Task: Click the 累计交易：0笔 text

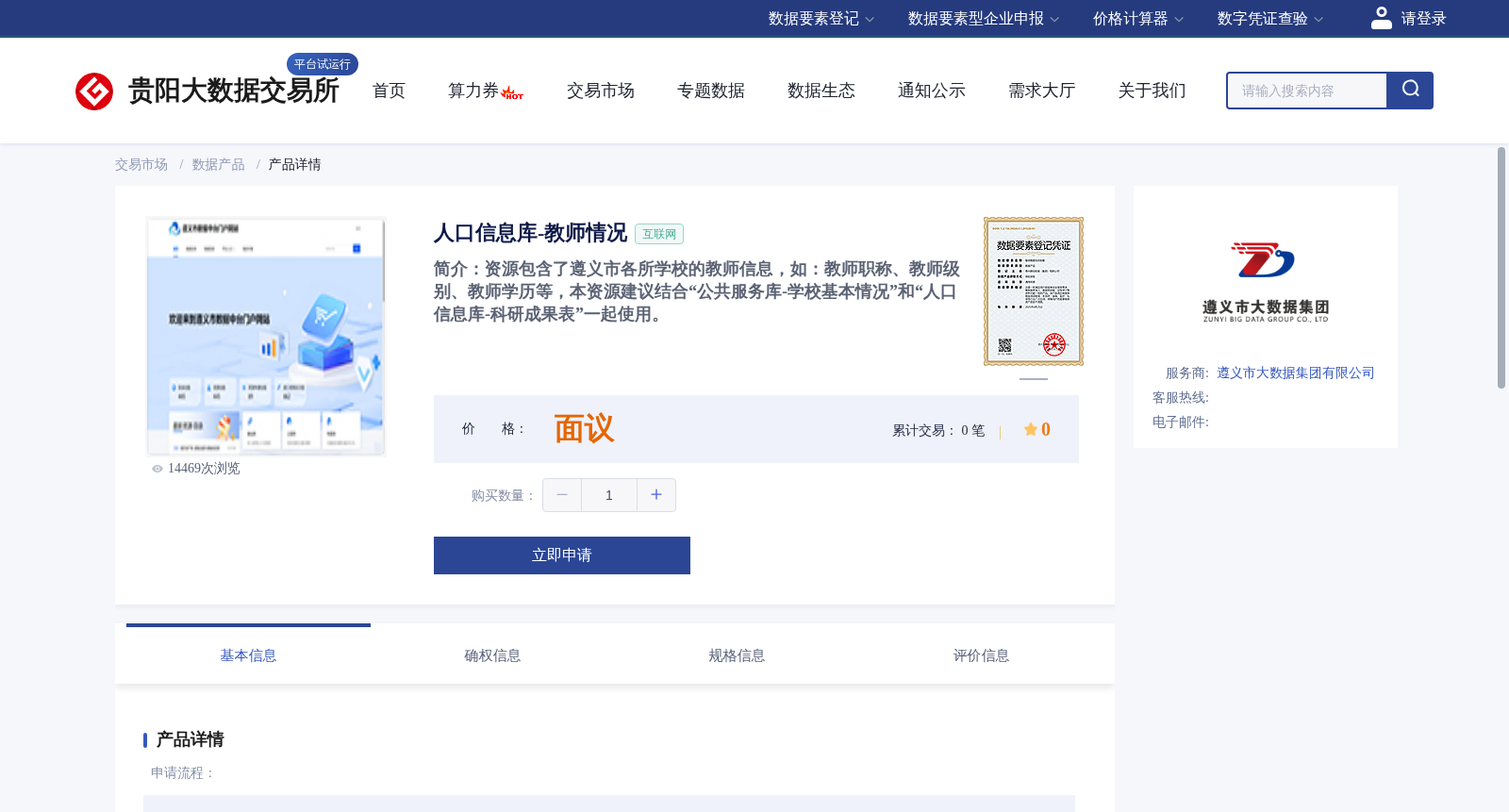Action: pyautogui.click(x=938, y=431)
